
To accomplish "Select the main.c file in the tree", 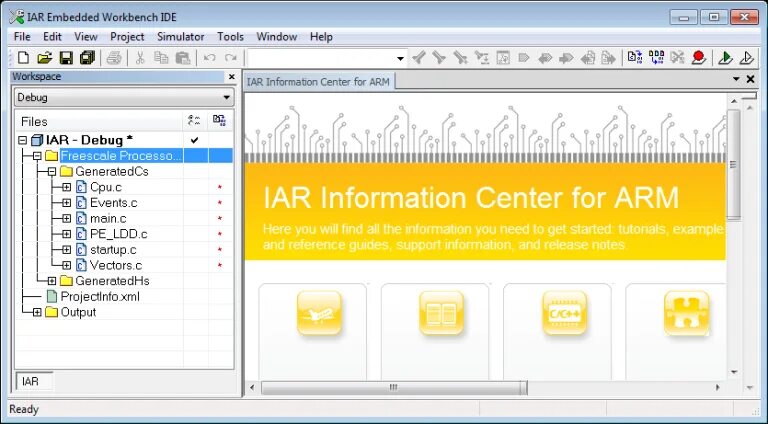I will point(108,218).
